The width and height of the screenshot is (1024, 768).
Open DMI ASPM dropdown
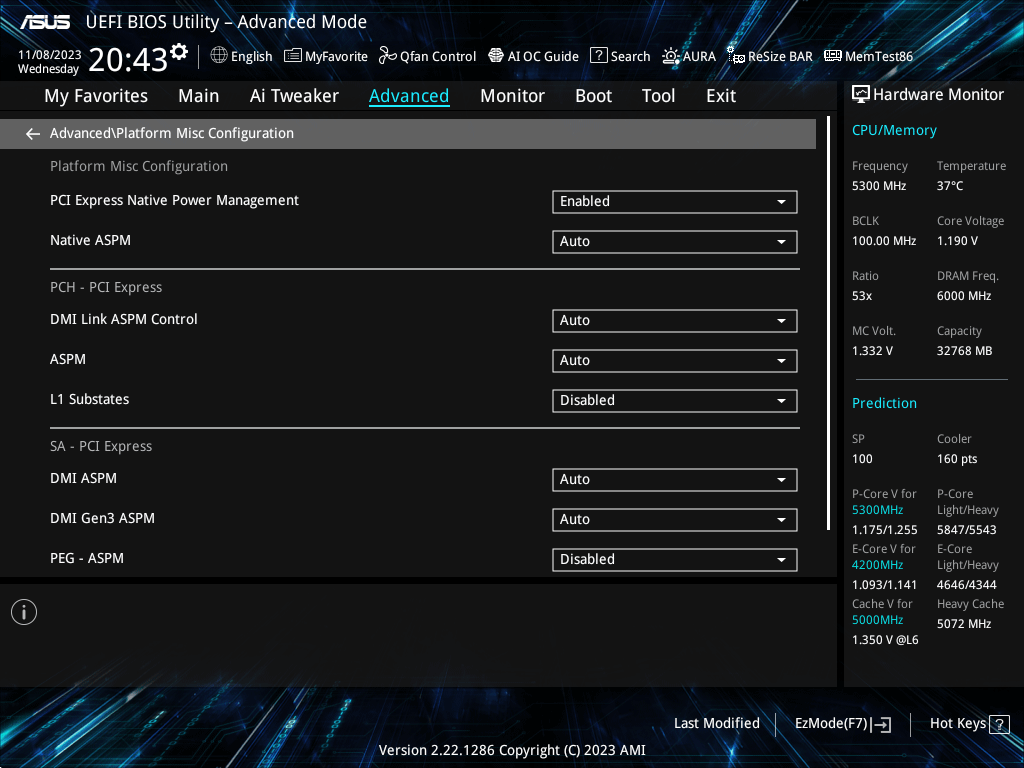675,480
